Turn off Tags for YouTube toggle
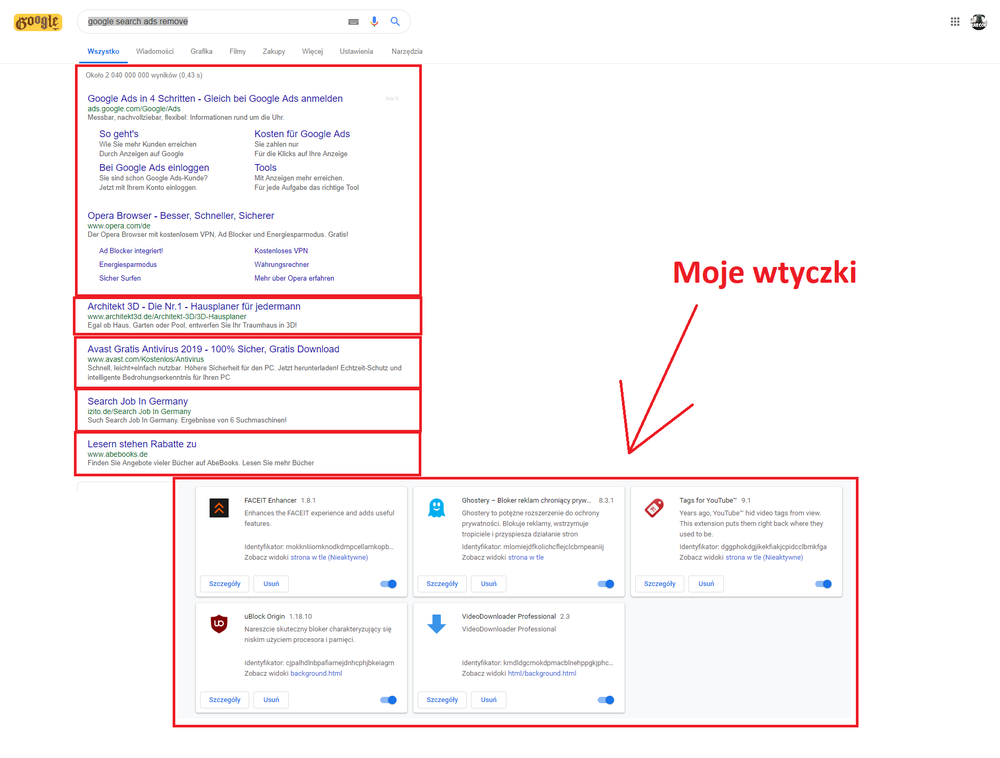 click(x=823, y=584)
